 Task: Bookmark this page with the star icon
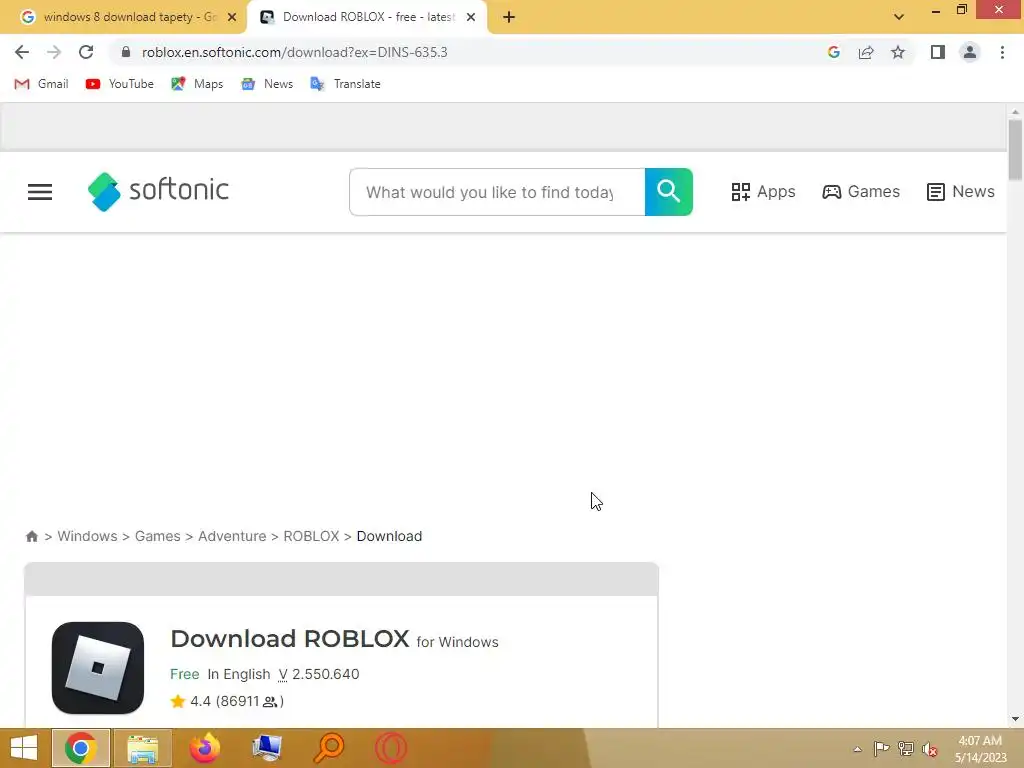[898, 52]
